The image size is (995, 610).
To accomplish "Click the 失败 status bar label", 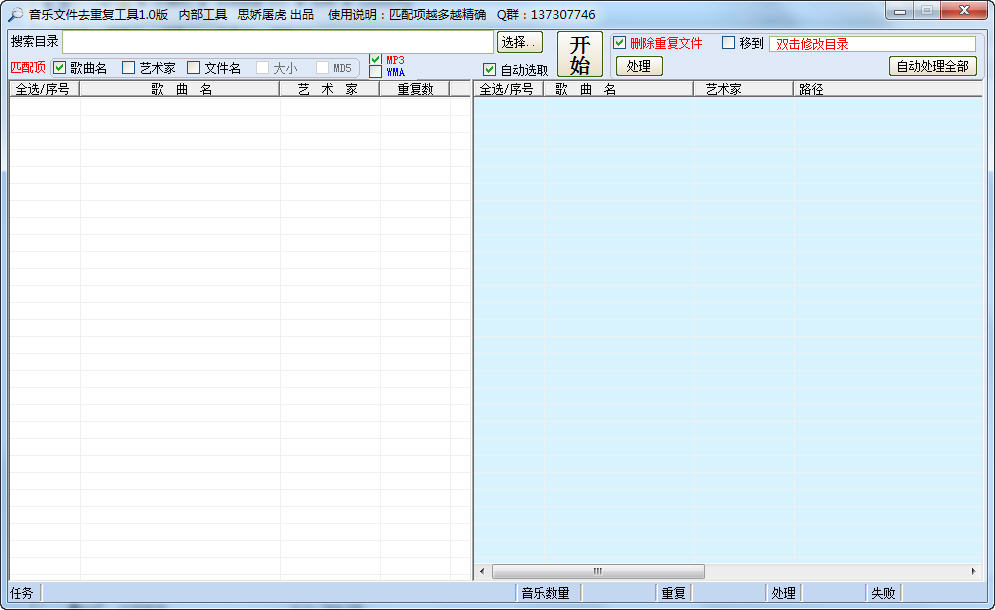I will (x=883, y=593).
